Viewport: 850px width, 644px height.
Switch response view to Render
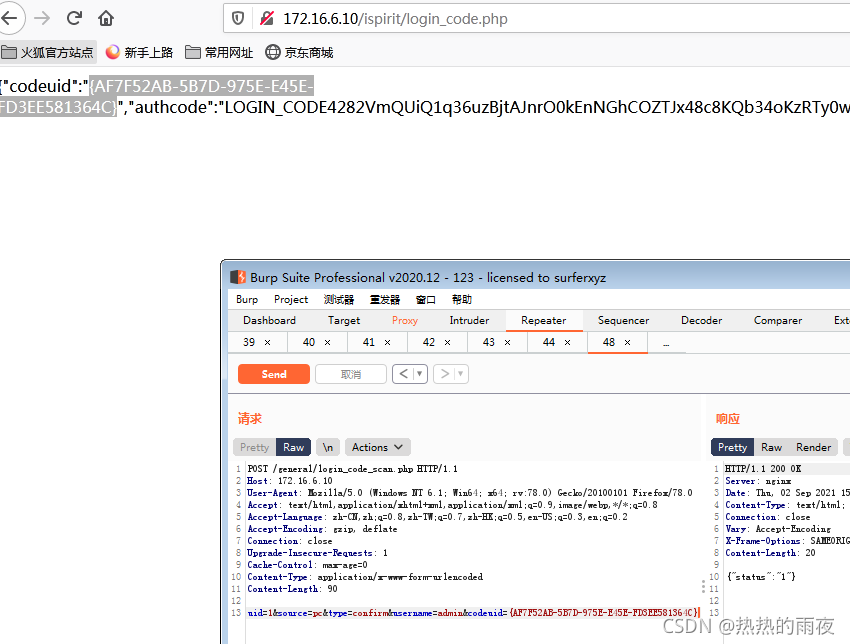tap(813, 447)
